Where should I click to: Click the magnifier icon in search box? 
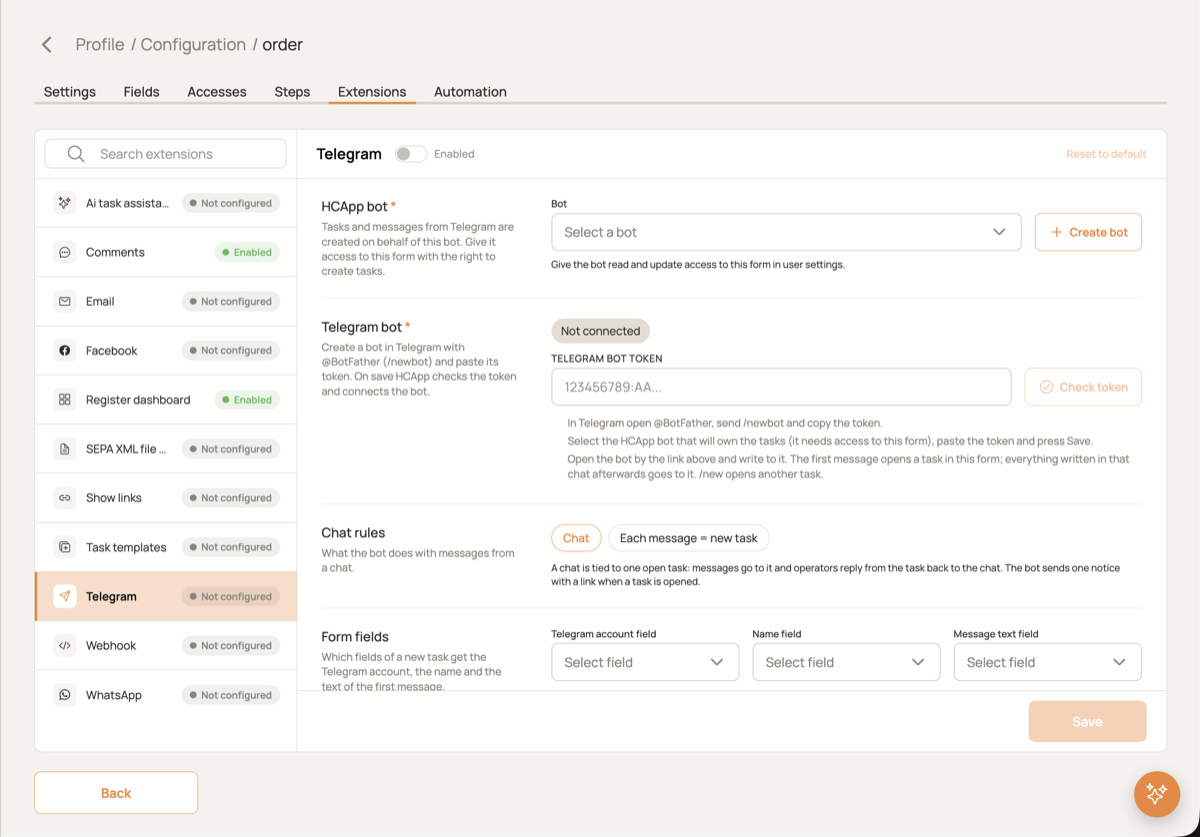76,154
